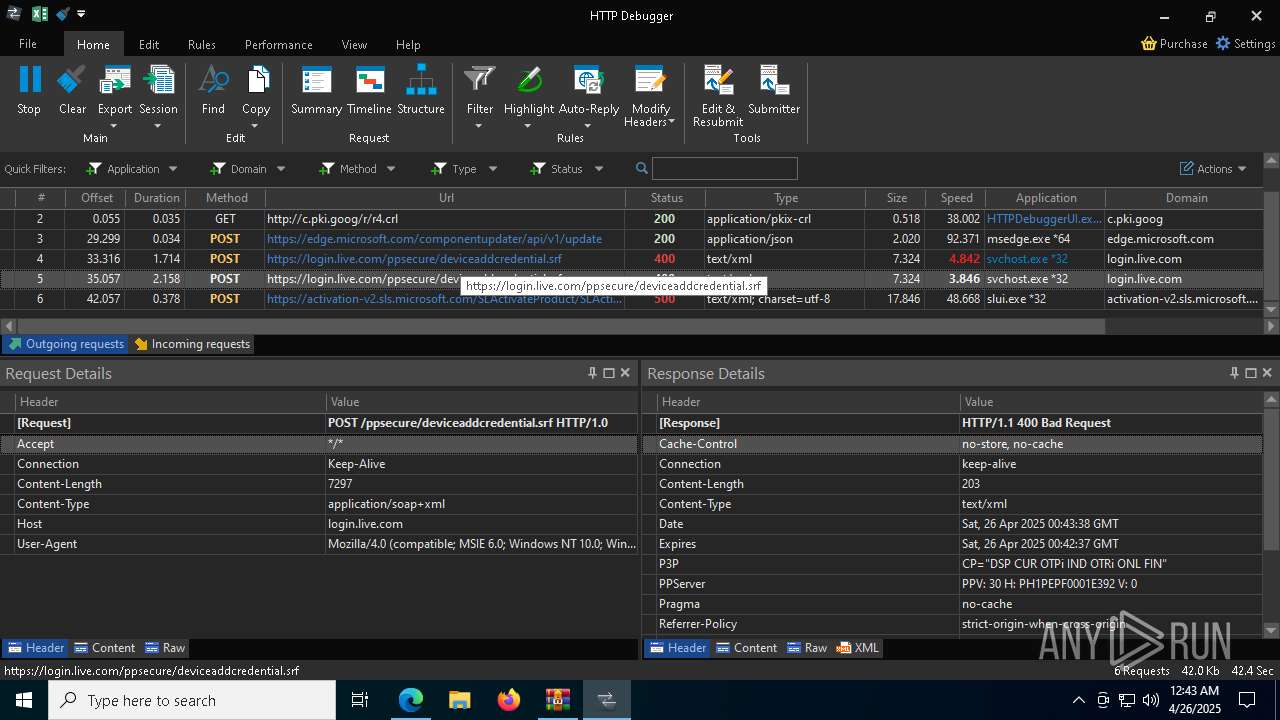Maximize the Response Details panel
Image resolution: width=1280 pixels, height=720 pixels.
(1250, 373)
